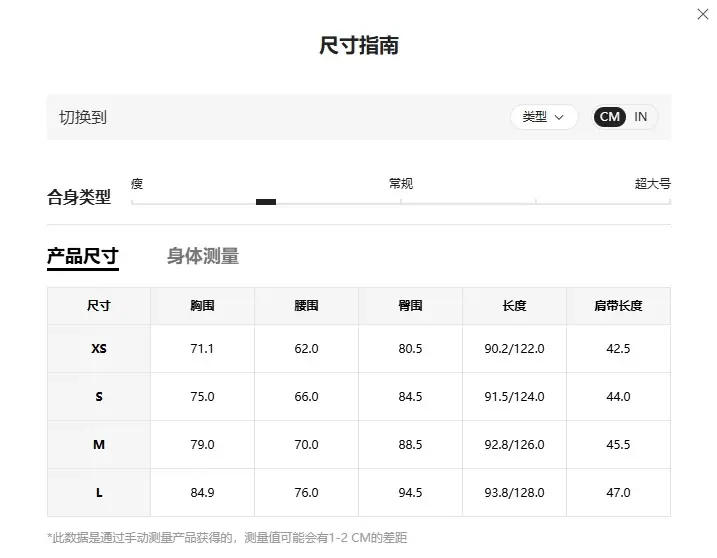Select the L size row header
Image resolution: width=717 pixels, height=558 pixels.
99,493
